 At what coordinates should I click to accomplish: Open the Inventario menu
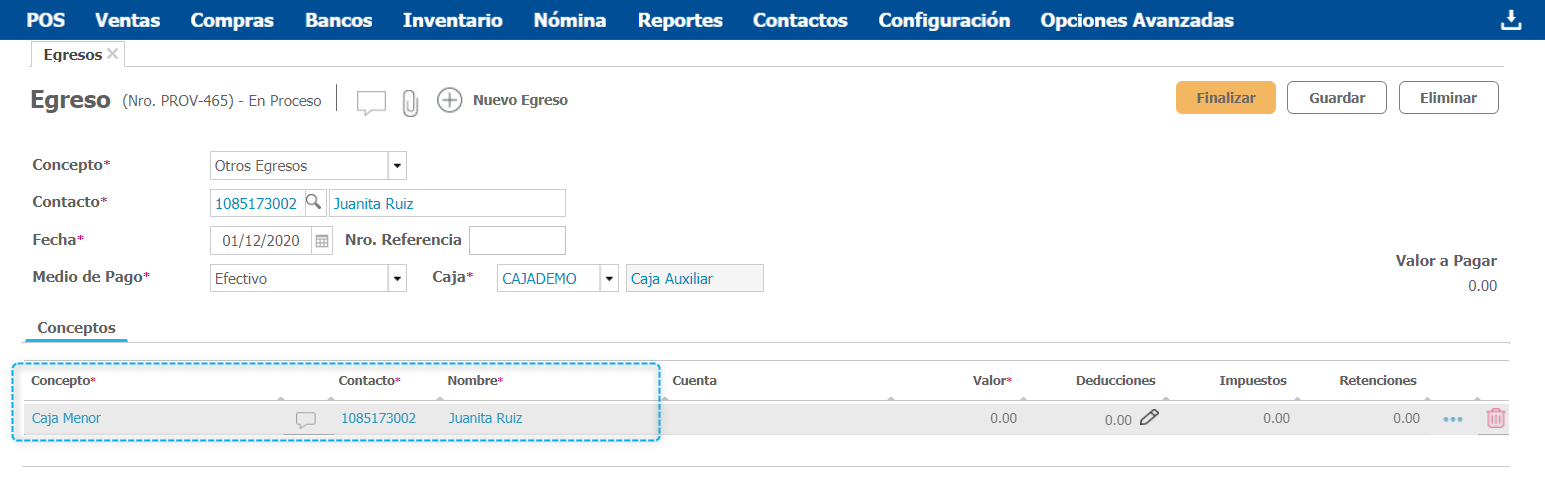[452, 20]
